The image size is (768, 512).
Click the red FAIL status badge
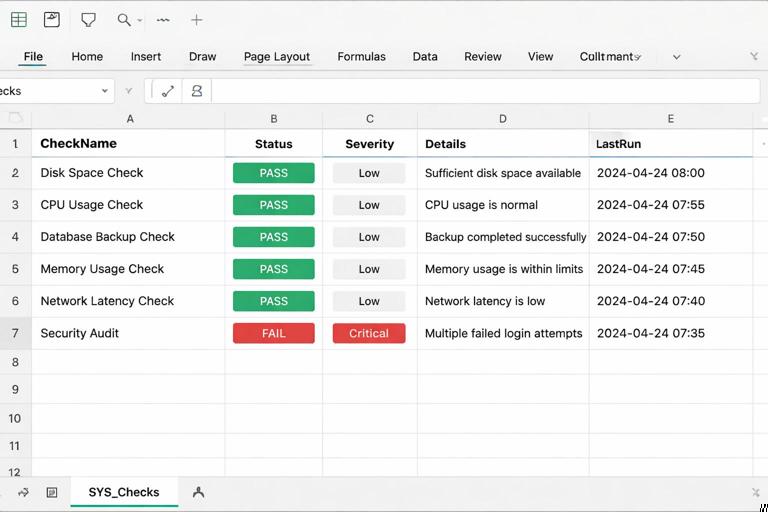pyautogui.click(x=273, y=333)
